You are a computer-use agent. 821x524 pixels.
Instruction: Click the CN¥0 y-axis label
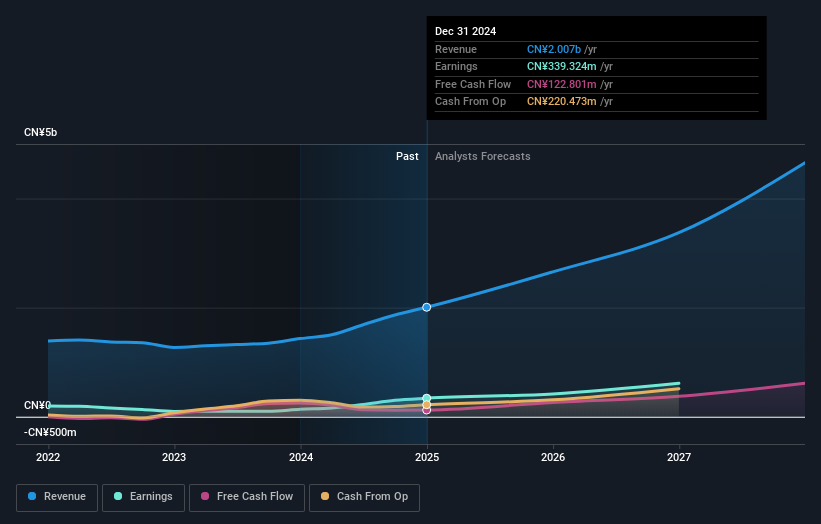37,406
